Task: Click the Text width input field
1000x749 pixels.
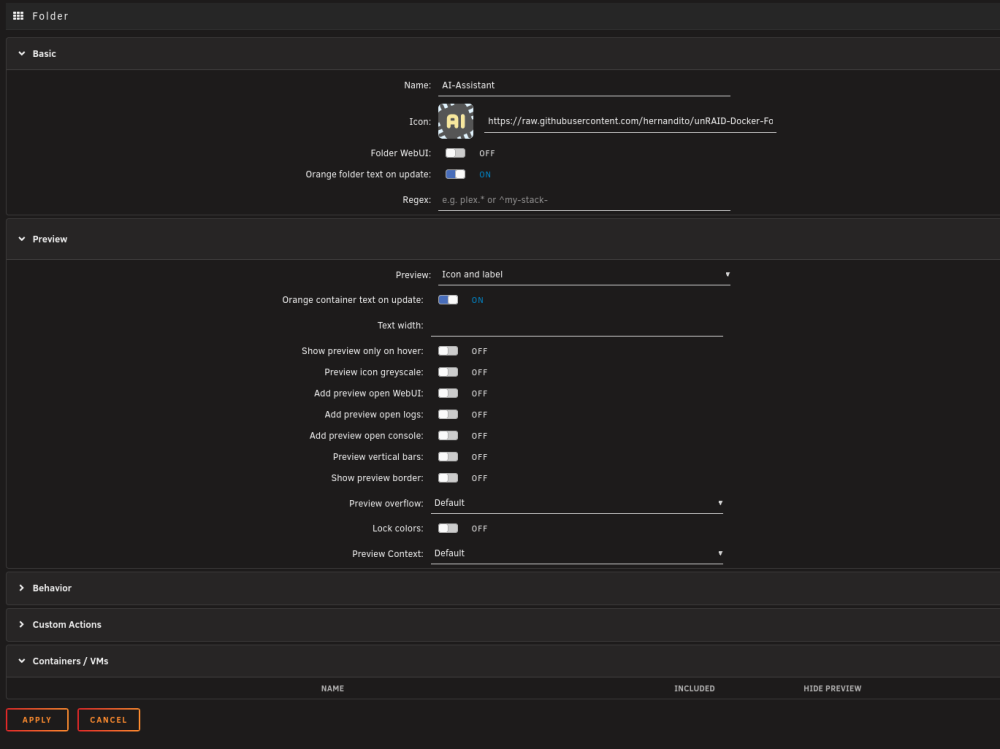Action: [x=577, y=326]
